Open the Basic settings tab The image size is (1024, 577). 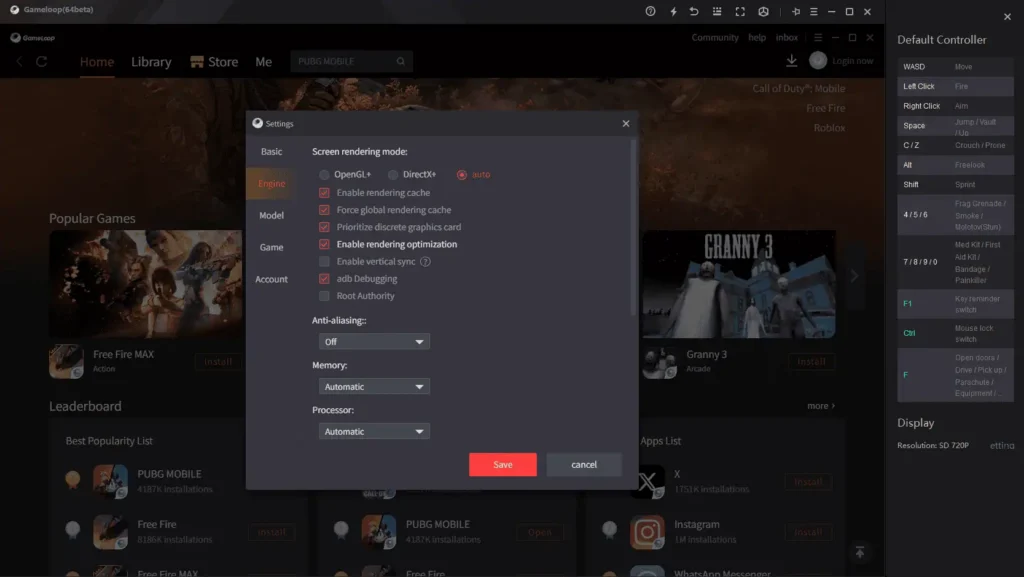click(271, 151)
